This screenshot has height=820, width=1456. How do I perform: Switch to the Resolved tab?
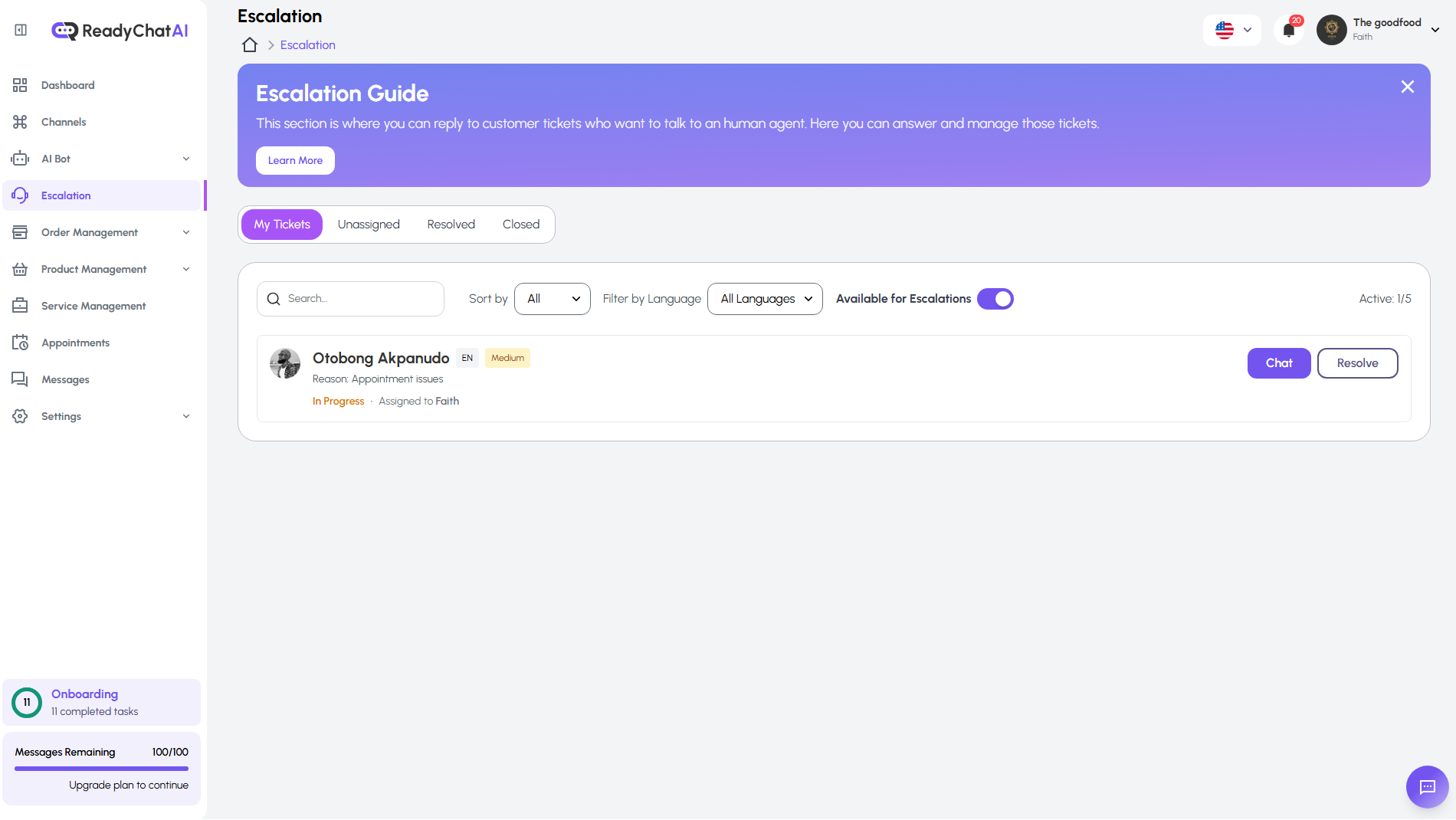pos(451,225)
